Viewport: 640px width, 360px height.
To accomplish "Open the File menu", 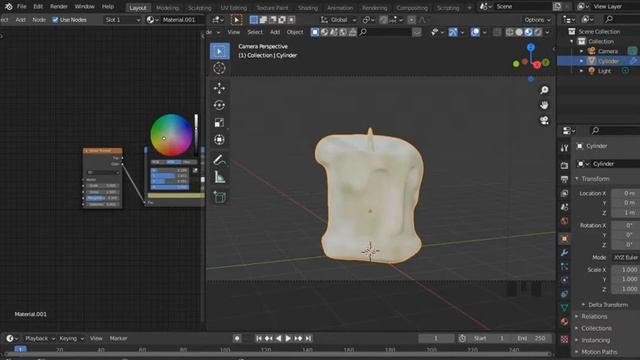I will (x=21, y=7).
